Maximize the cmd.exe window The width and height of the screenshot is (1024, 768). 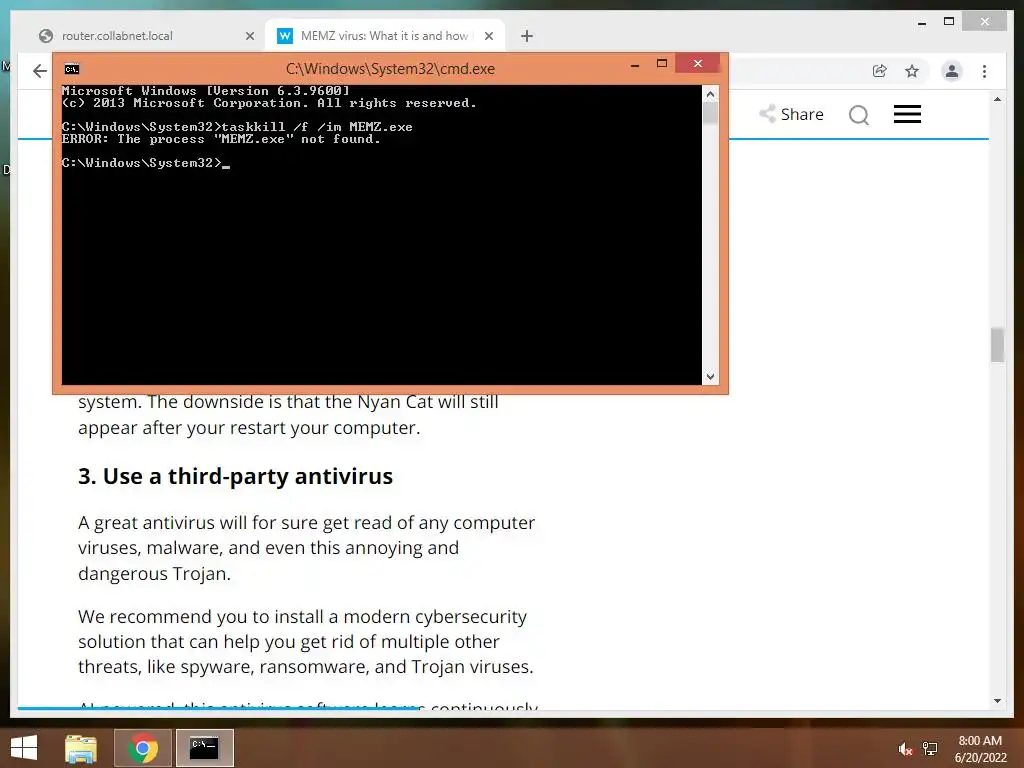click(x=662, y=63)
